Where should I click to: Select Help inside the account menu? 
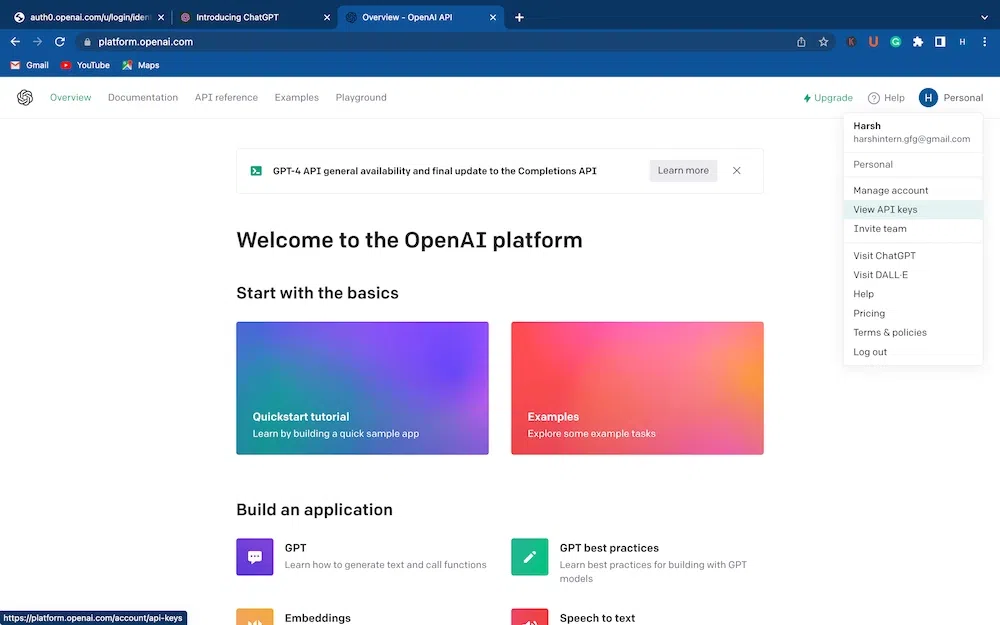pos(913,293)
